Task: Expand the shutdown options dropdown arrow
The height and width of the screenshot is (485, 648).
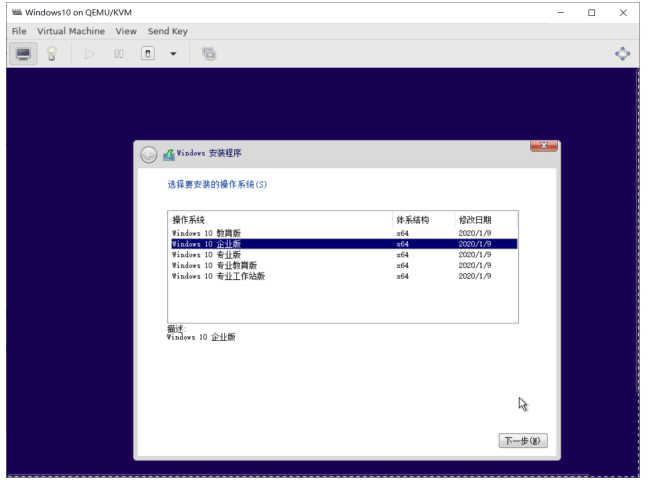Action: (174, 54)
